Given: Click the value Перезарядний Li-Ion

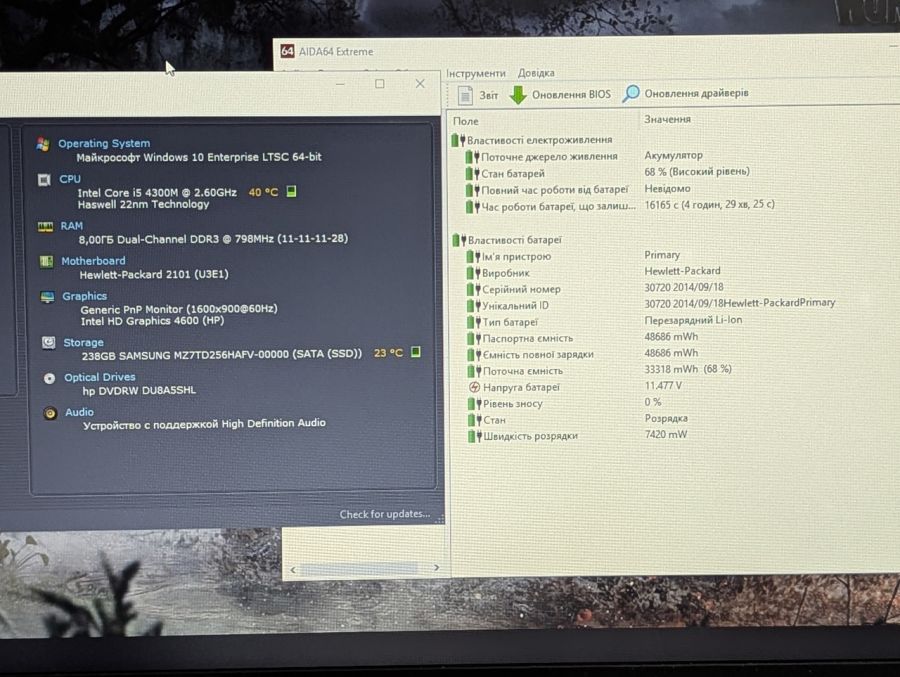Looking at the screenshot, I should 693,320.
